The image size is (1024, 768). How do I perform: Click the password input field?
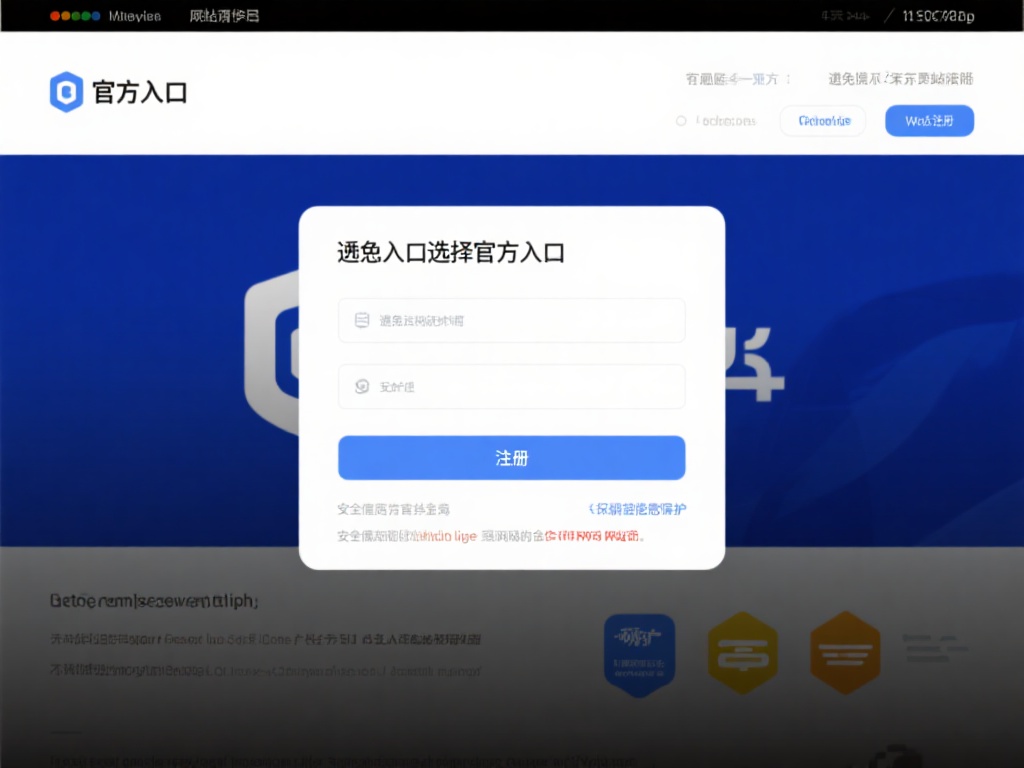[x=511, y=386]
